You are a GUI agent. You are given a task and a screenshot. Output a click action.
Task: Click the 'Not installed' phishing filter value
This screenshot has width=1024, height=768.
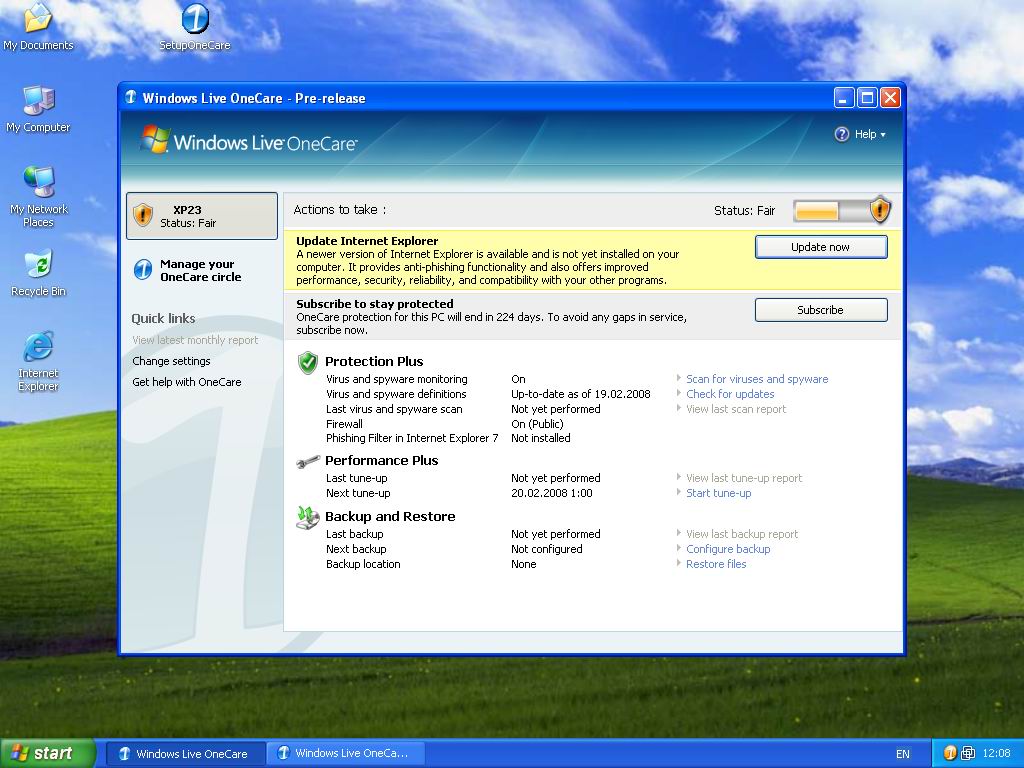[x=541, y=438]
